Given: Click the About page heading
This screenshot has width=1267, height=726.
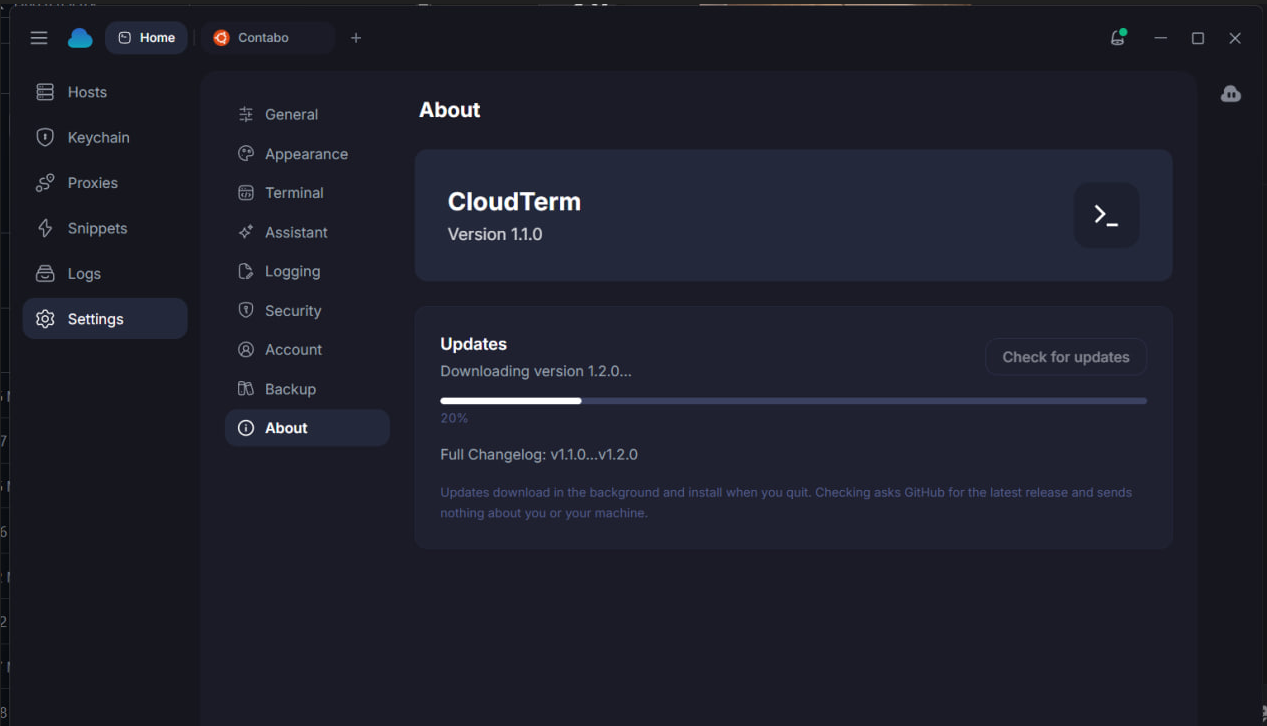Looking at the screenshot, I should 450,110.
